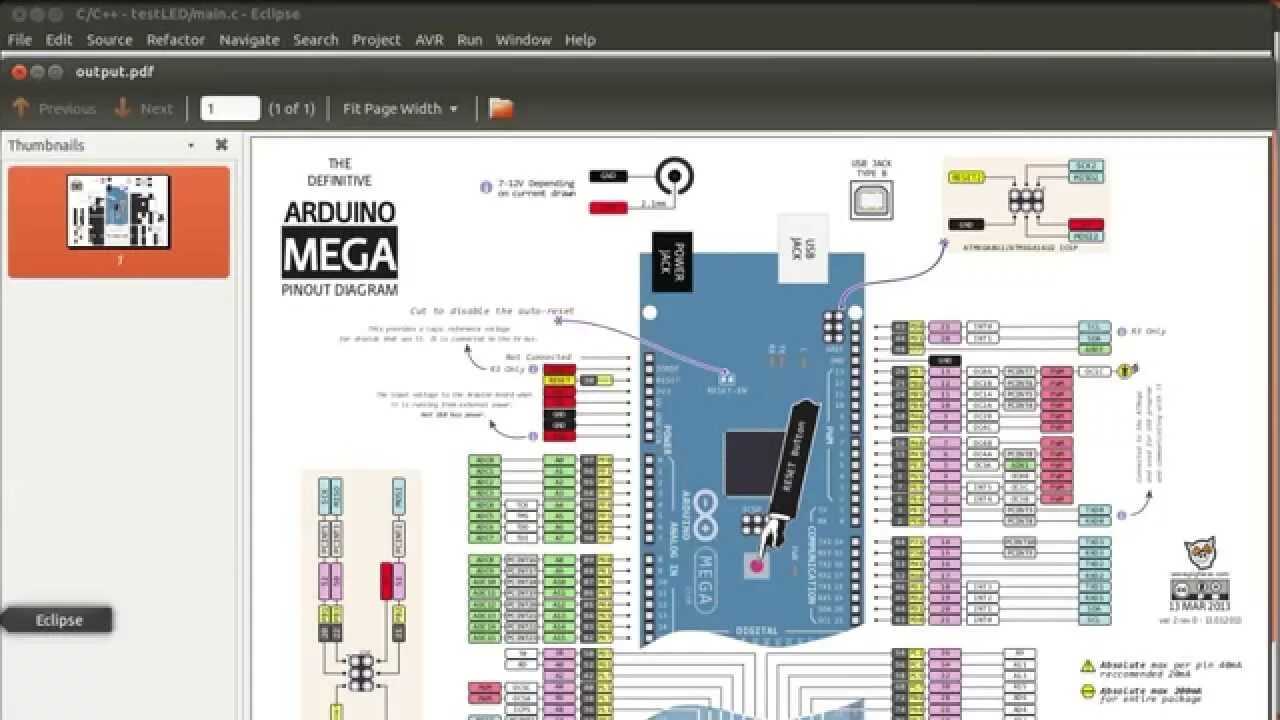1280x720 pixels.
Task: Open the Source menu
Action: coord(109,40)
